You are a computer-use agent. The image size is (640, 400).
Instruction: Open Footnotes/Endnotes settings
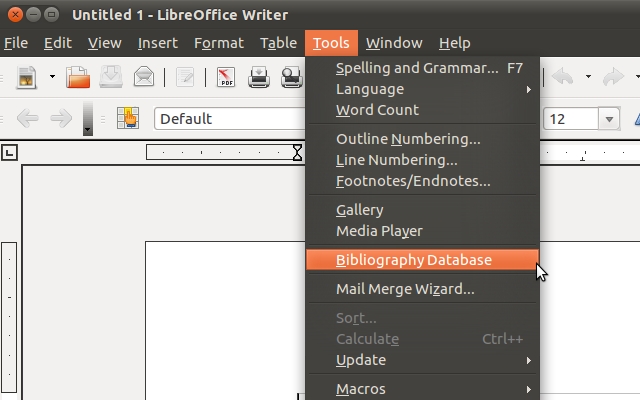pyautogui.click(x=422, y=181)
